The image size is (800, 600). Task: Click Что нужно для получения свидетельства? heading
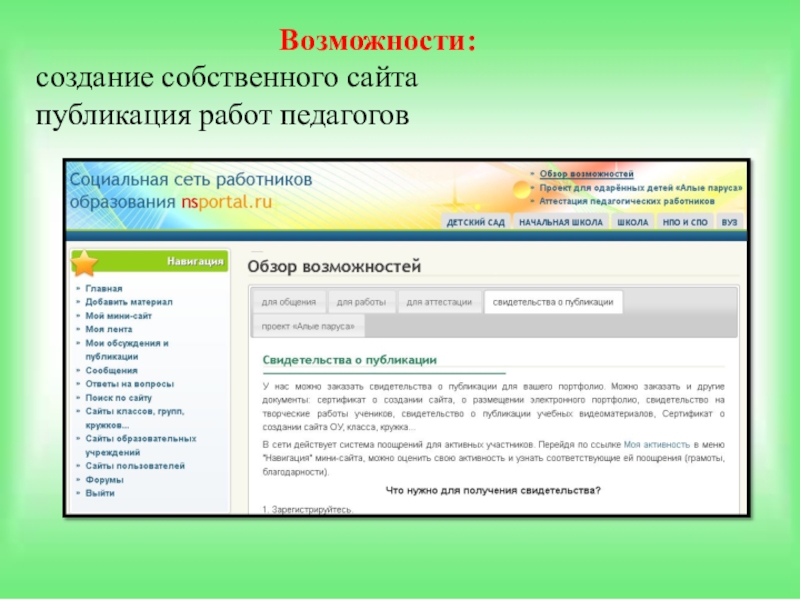click(493, 490)
